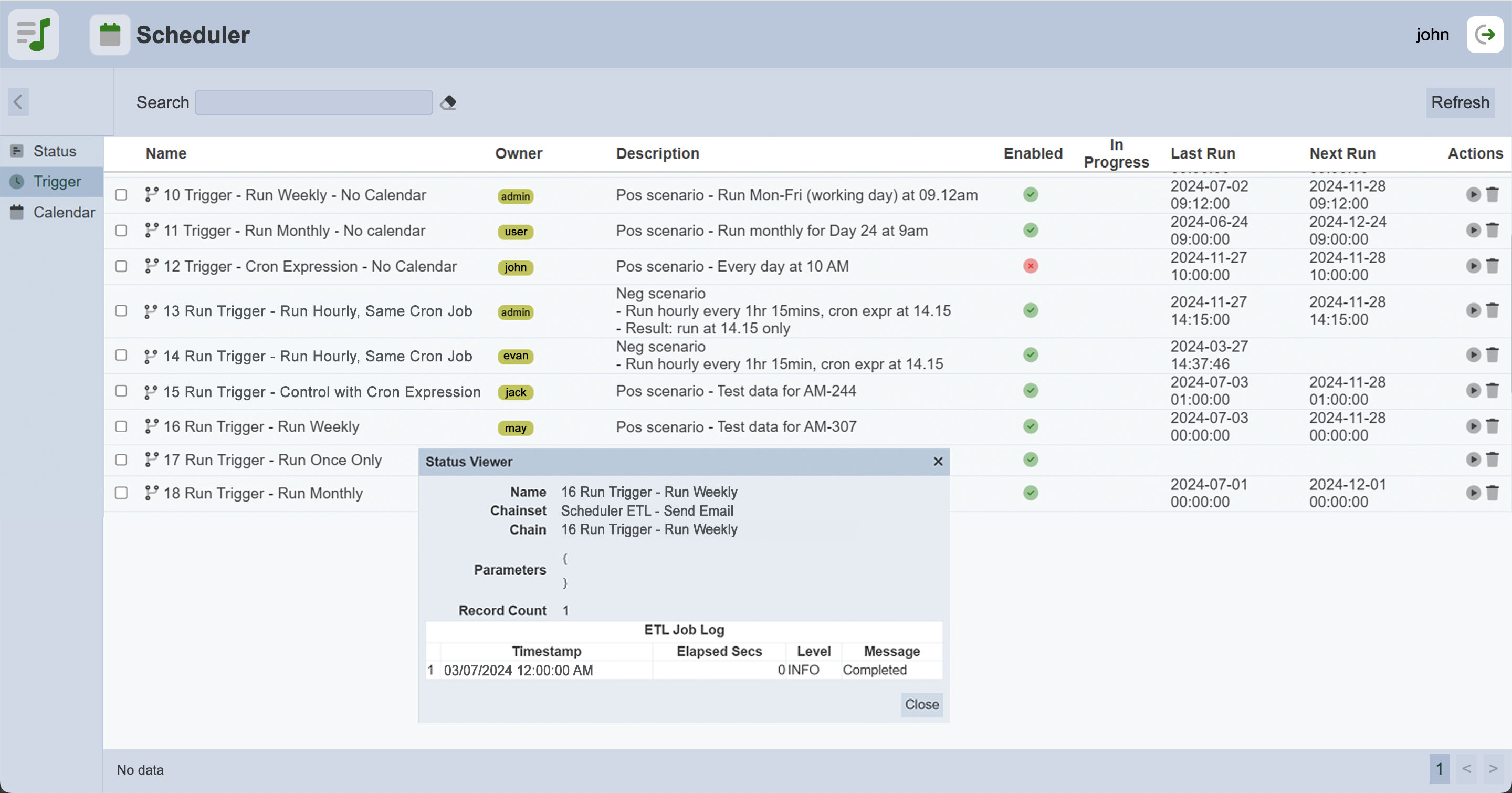Delete trigger 10 using the trash icon
The width and height of the screenshot is (1512, 793).
coord(1492,194)
